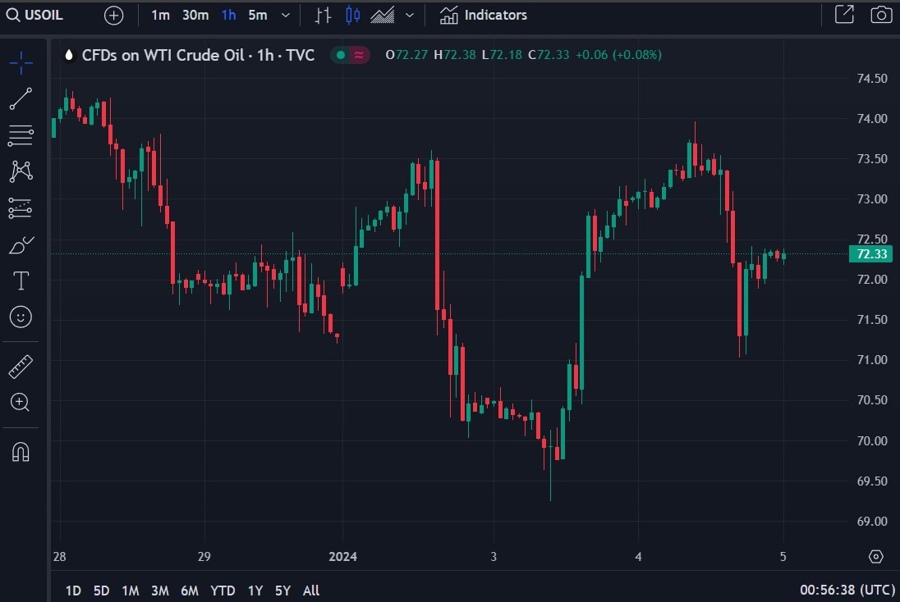Add symbol with the plus circle icon
Viewport: 900px width, 602px height.
pyautogui.click(x=114, y=15)
